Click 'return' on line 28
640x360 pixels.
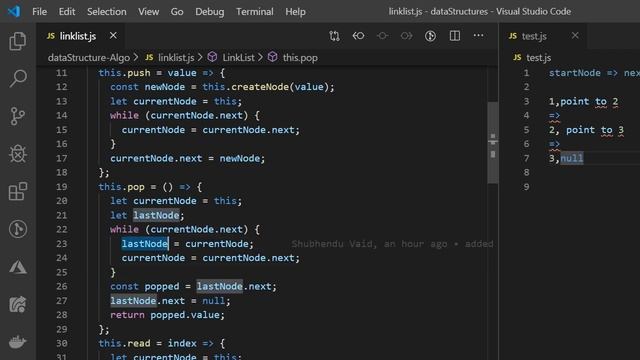127,315
